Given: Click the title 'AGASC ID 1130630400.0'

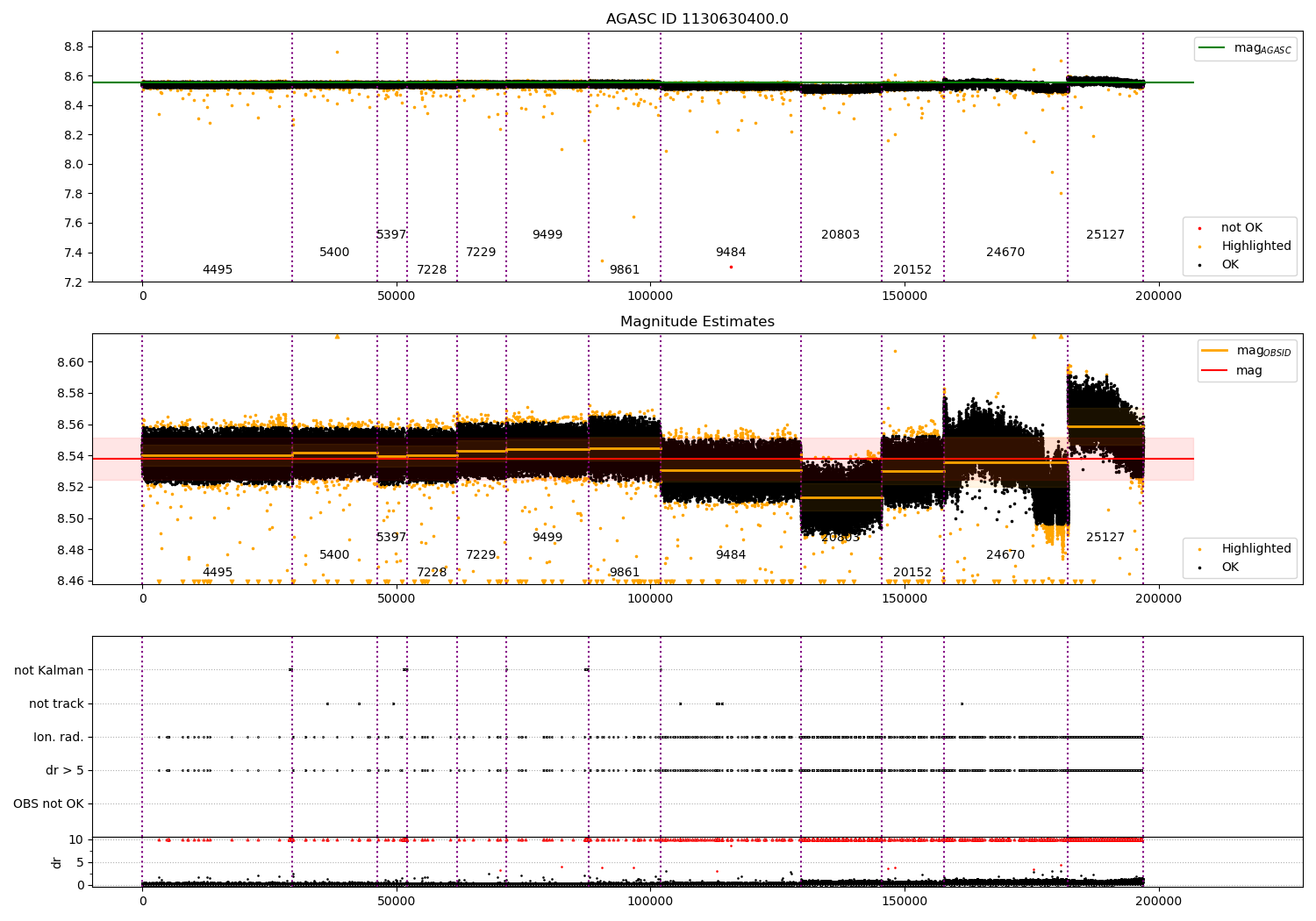Looking at the screenshot, I should pyautogui.click(x=697, y=19).
